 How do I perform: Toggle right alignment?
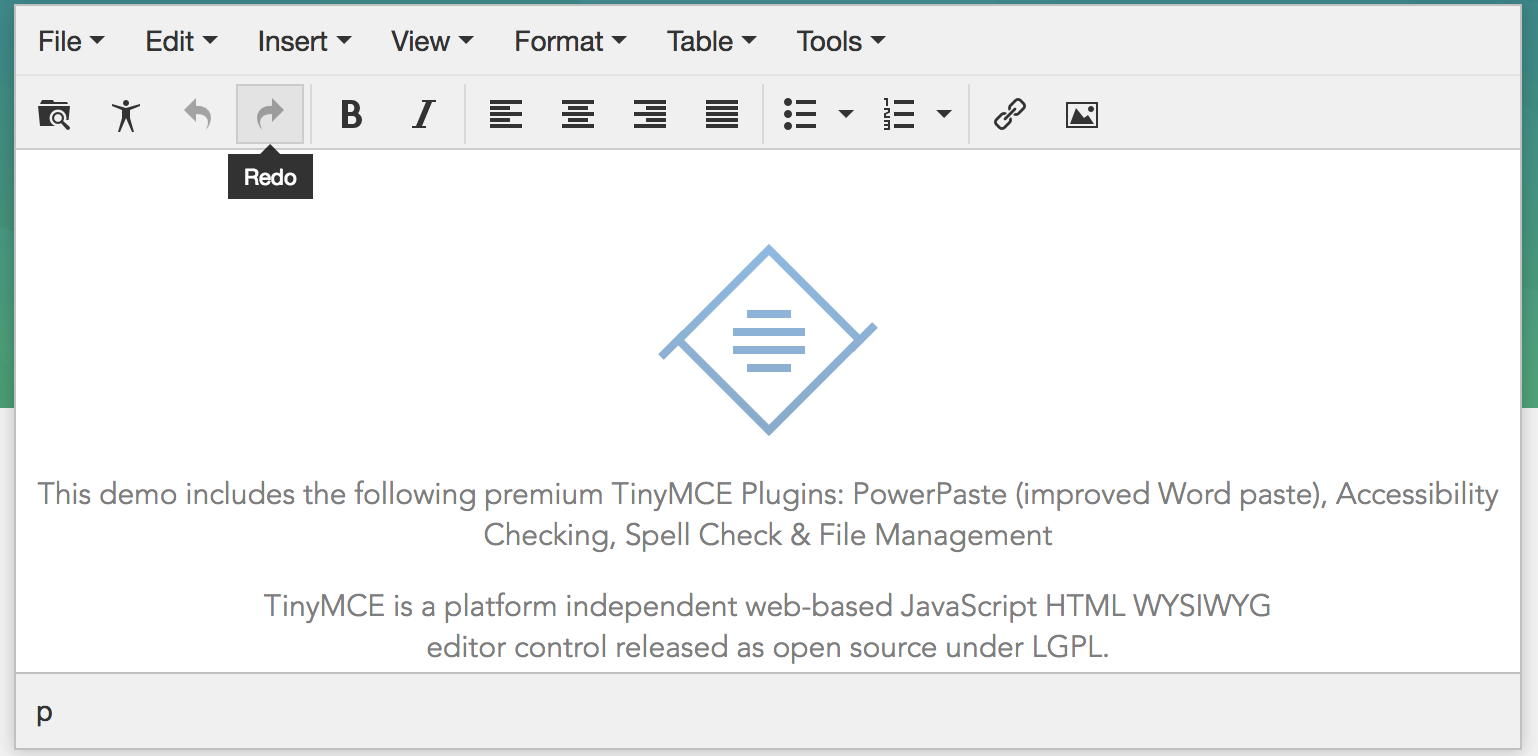coord(650,115)
